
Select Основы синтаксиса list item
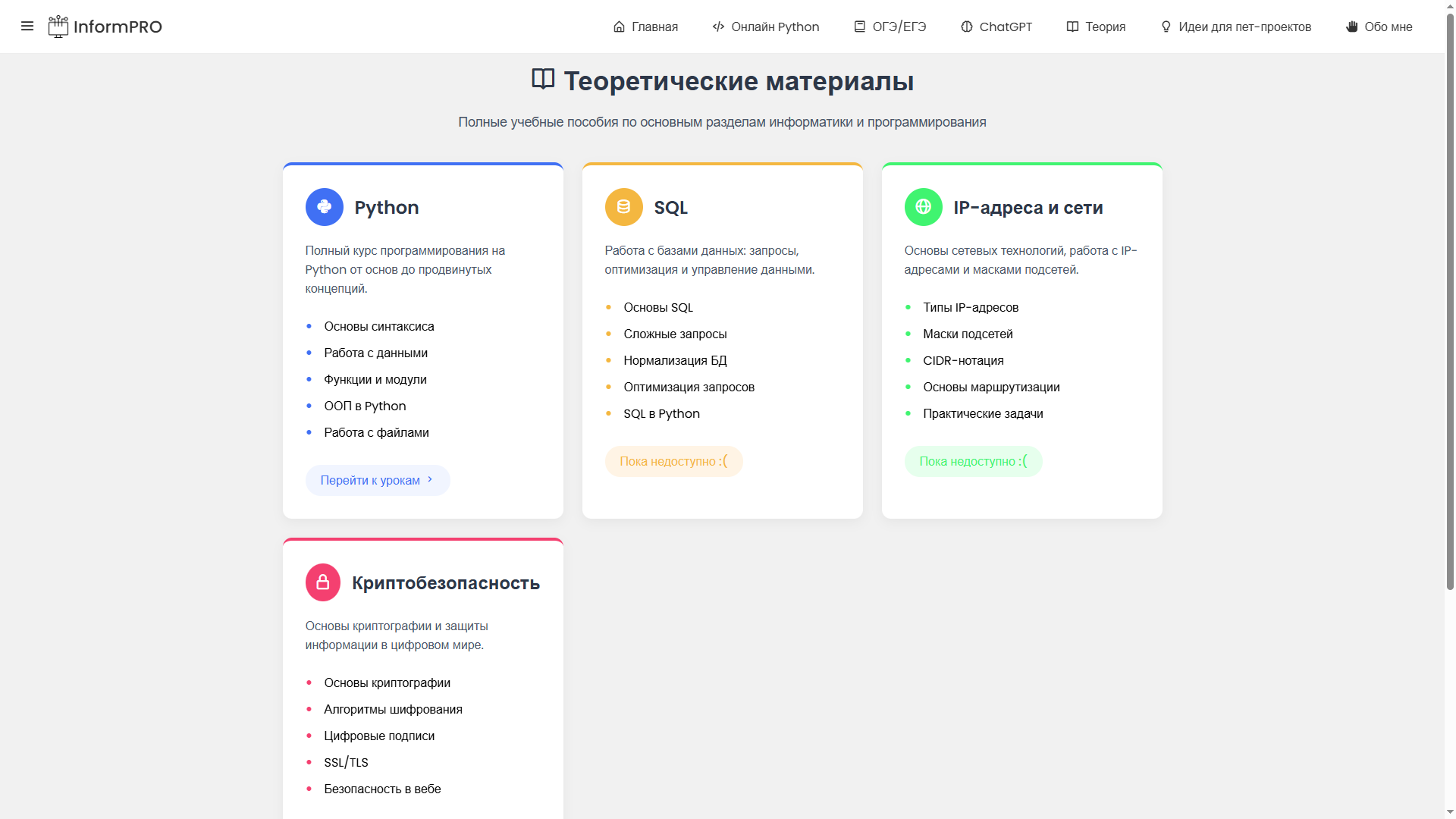[x=379, y=326]
